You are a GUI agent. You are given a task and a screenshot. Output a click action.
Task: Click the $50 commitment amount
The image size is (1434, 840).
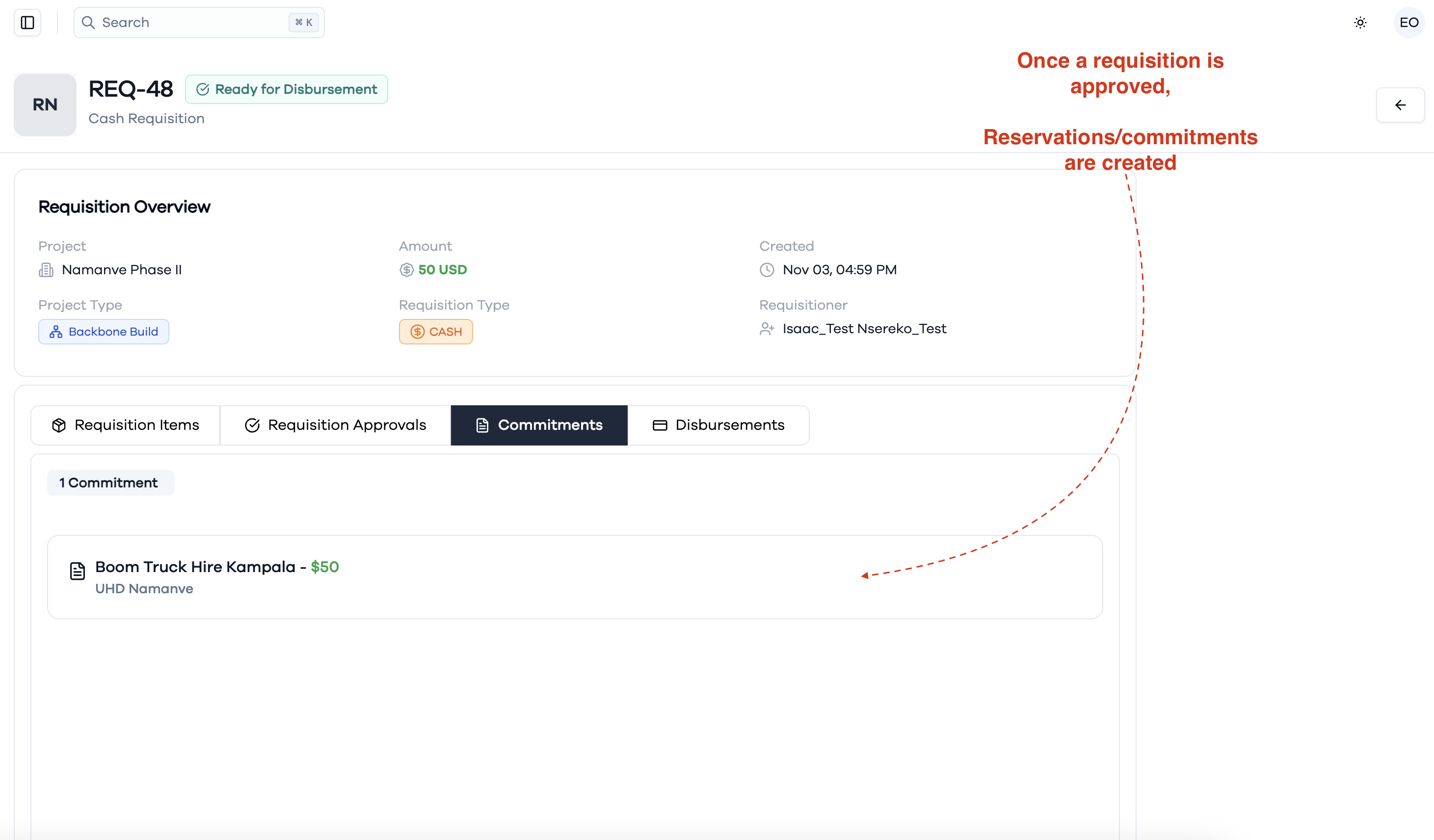point(325,567)
